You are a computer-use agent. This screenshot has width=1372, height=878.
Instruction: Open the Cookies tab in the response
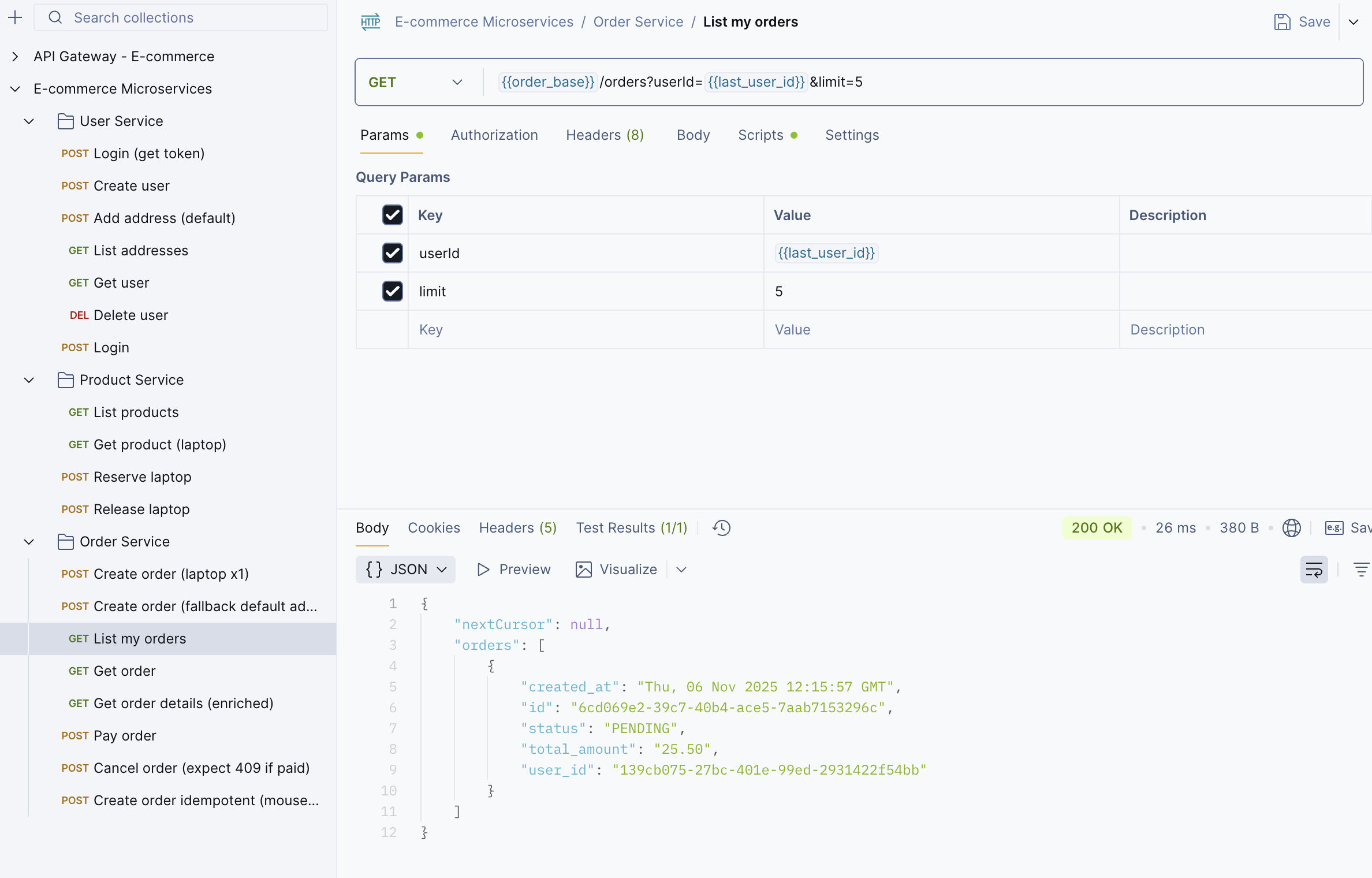coord(434,527)
